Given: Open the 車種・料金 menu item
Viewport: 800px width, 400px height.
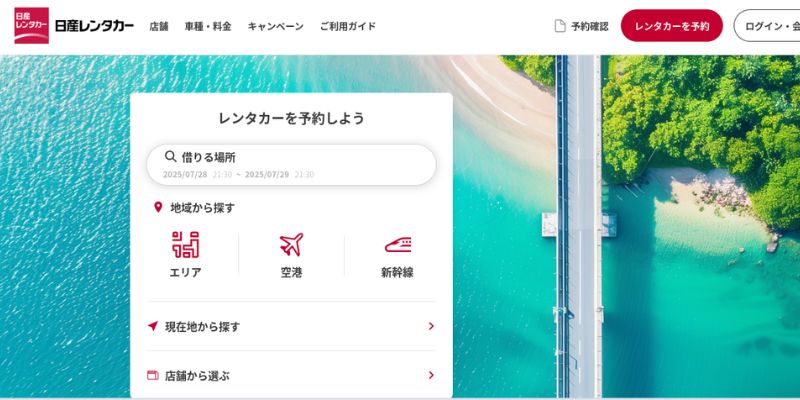Looking at the screenshot, I should click(208, 27).
